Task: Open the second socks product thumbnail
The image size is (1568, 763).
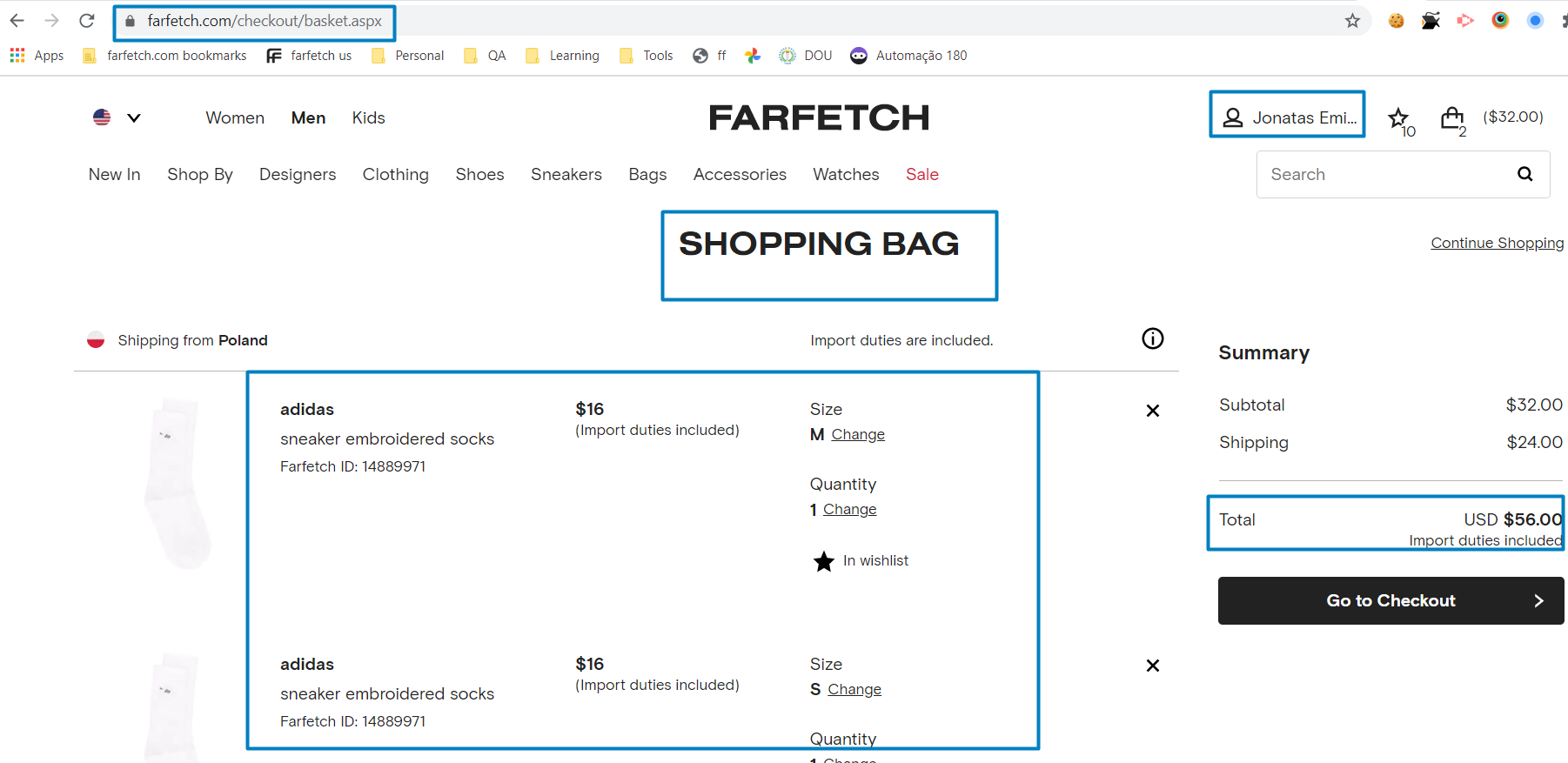Action: (x=174, y=706)
